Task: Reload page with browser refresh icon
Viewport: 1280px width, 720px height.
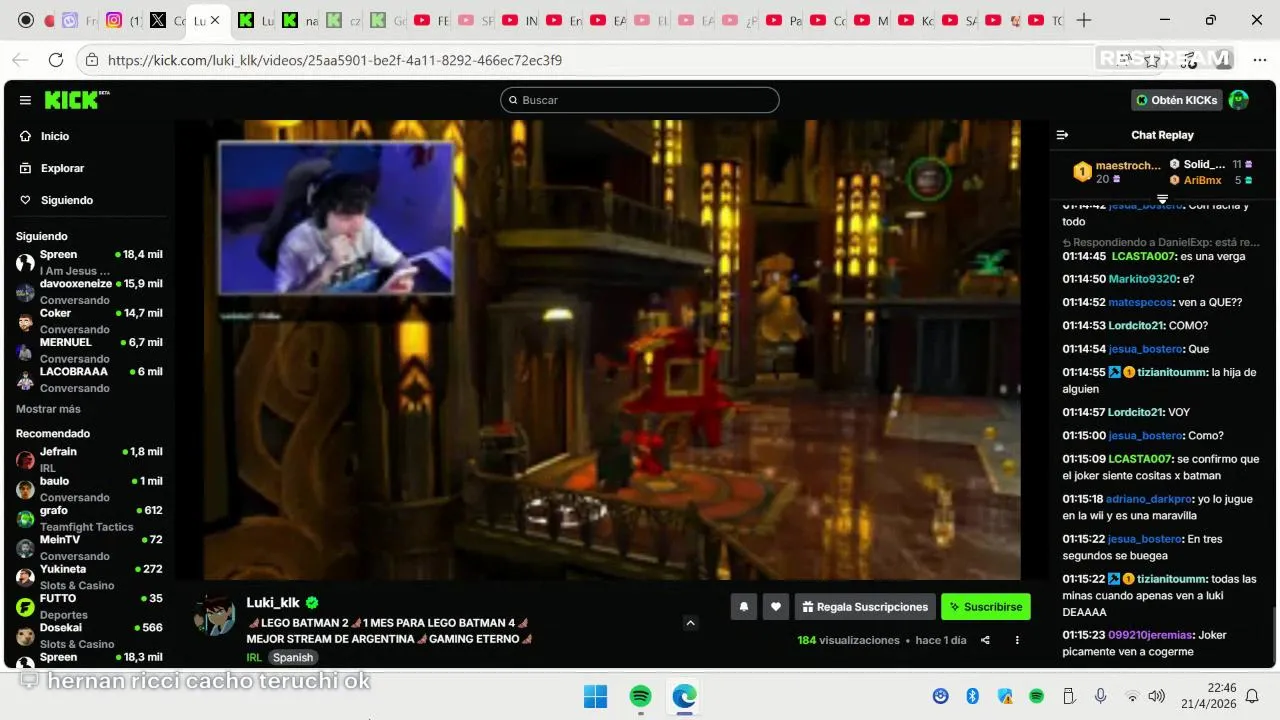Action: (x=56, y=60)
